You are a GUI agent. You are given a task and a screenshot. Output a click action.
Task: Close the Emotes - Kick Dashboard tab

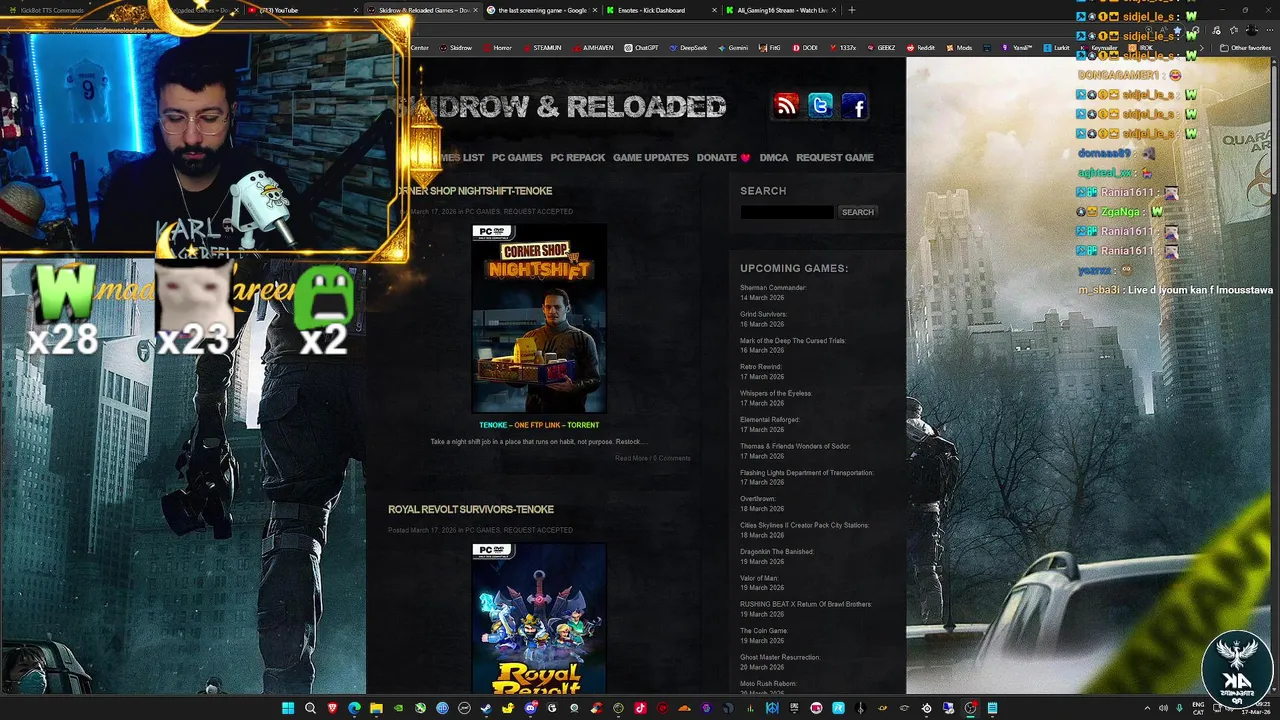[x=714, y=10]
